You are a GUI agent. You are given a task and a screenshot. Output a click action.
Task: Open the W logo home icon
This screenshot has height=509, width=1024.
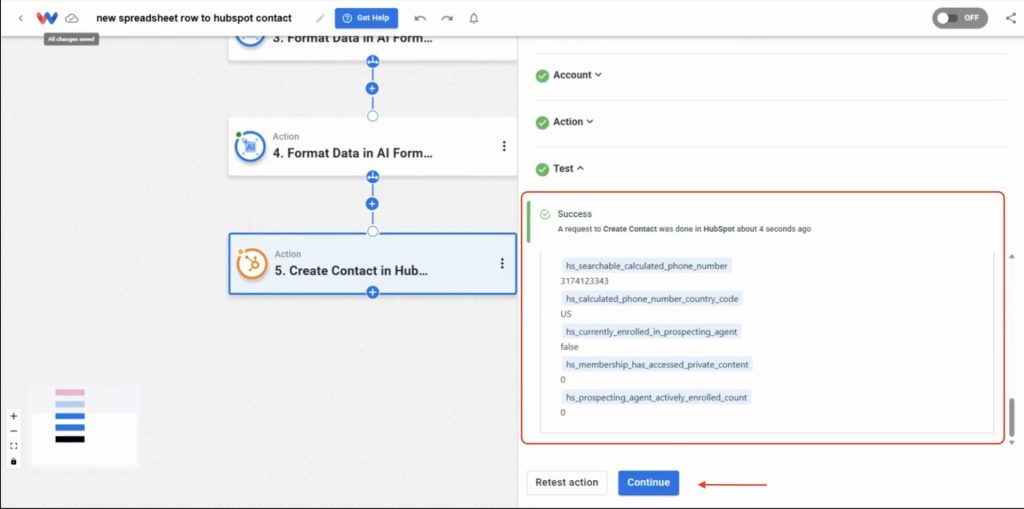tap(47, 18)
